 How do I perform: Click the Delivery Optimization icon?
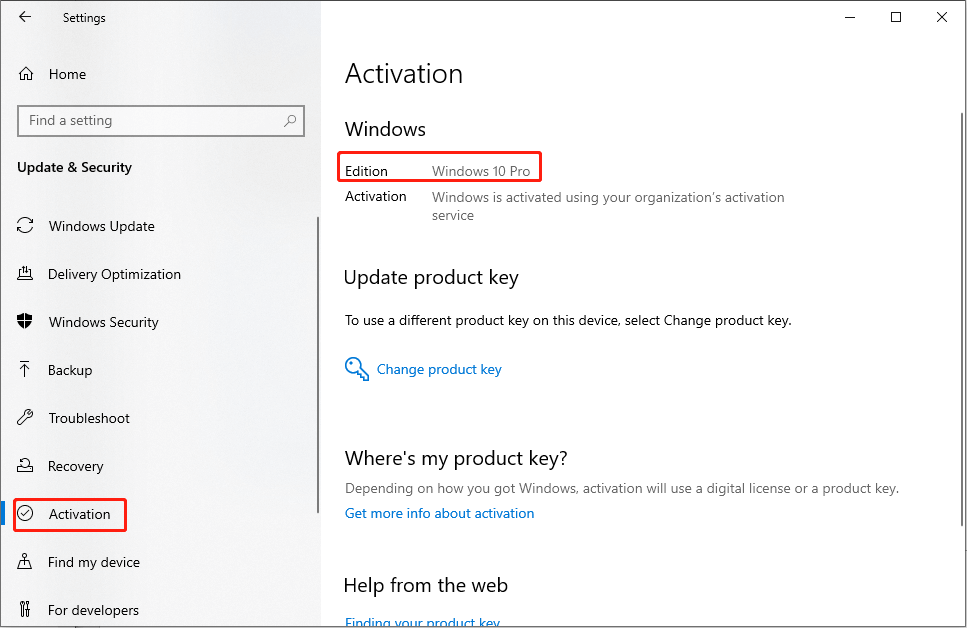[x=26, y=274]
